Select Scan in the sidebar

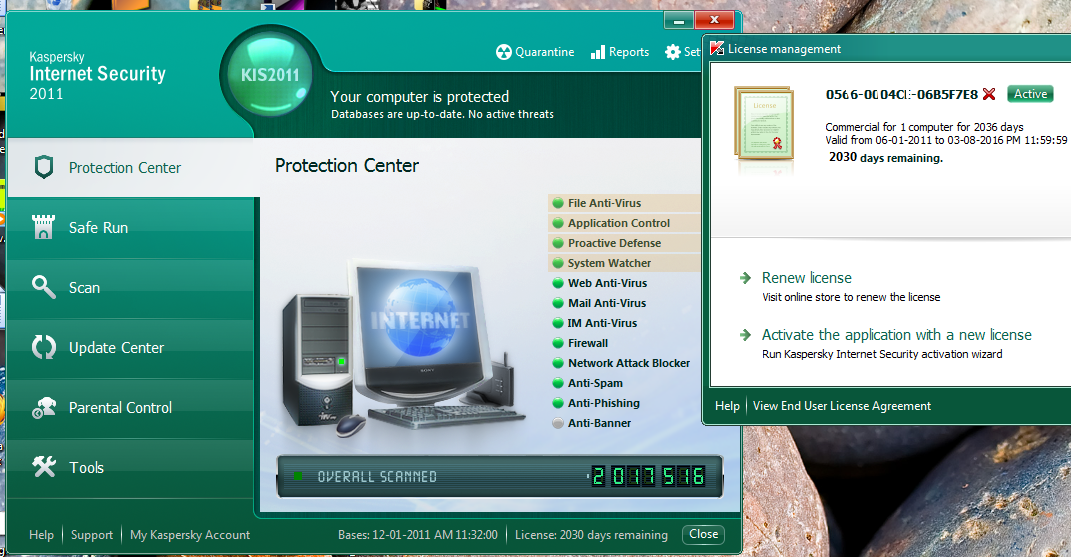130,288
